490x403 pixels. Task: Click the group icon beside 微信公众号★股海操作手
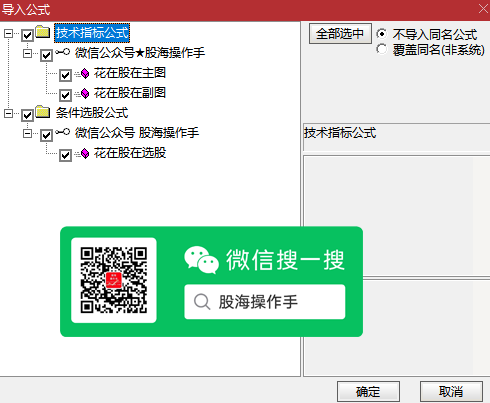pyautogui.click(x=63, y=52)
